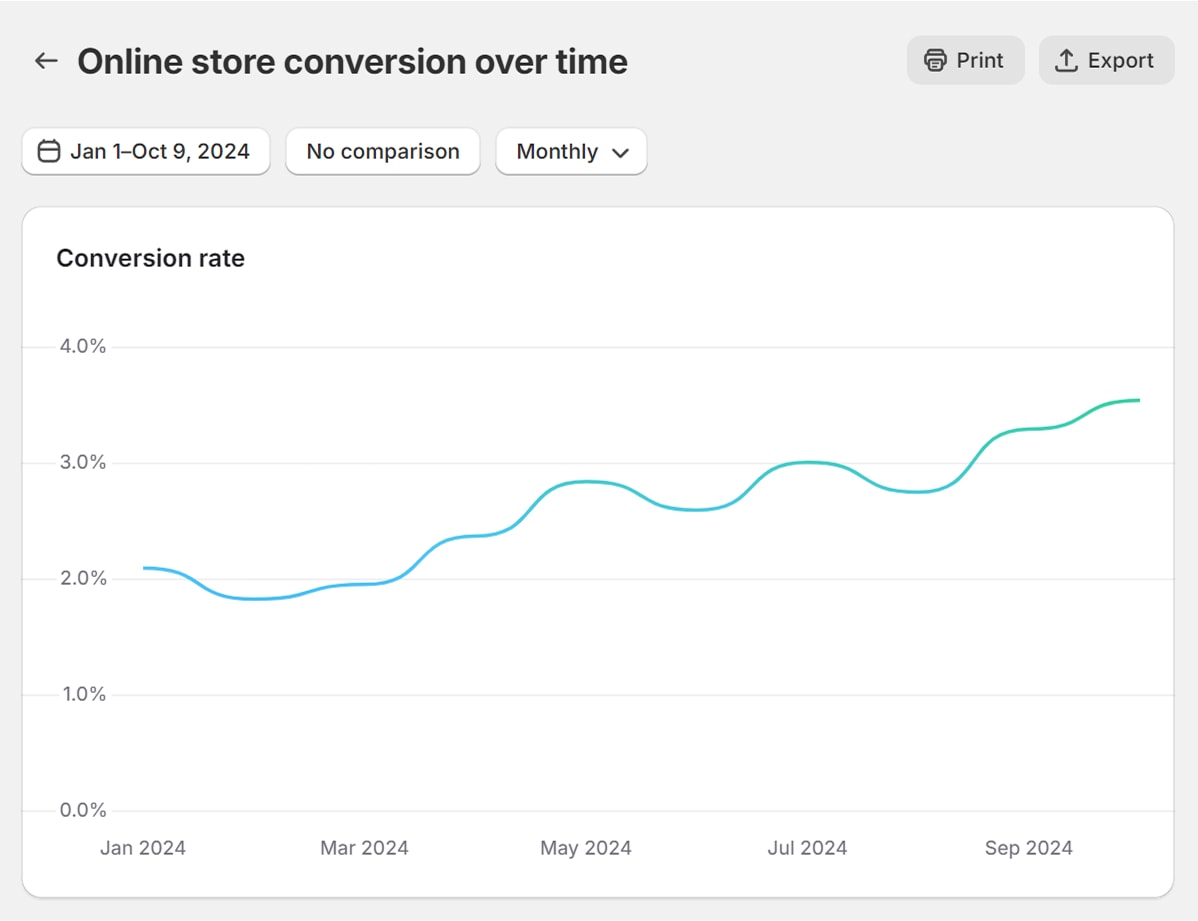Image resolution: width=1198 pixels, height=921 pixels.
Task: Click the 0.0% y-axis label
Action: tap(81, 810)
